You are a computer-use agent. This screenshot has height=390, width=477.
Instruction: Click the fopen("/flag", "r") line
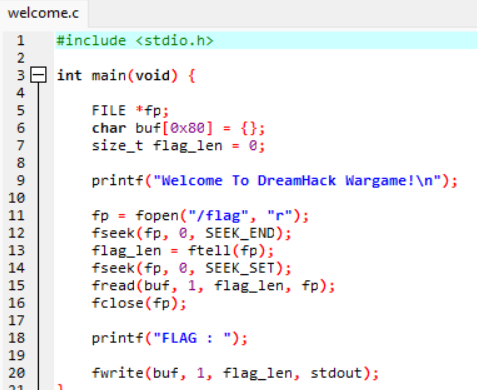(x=200, y=216)
